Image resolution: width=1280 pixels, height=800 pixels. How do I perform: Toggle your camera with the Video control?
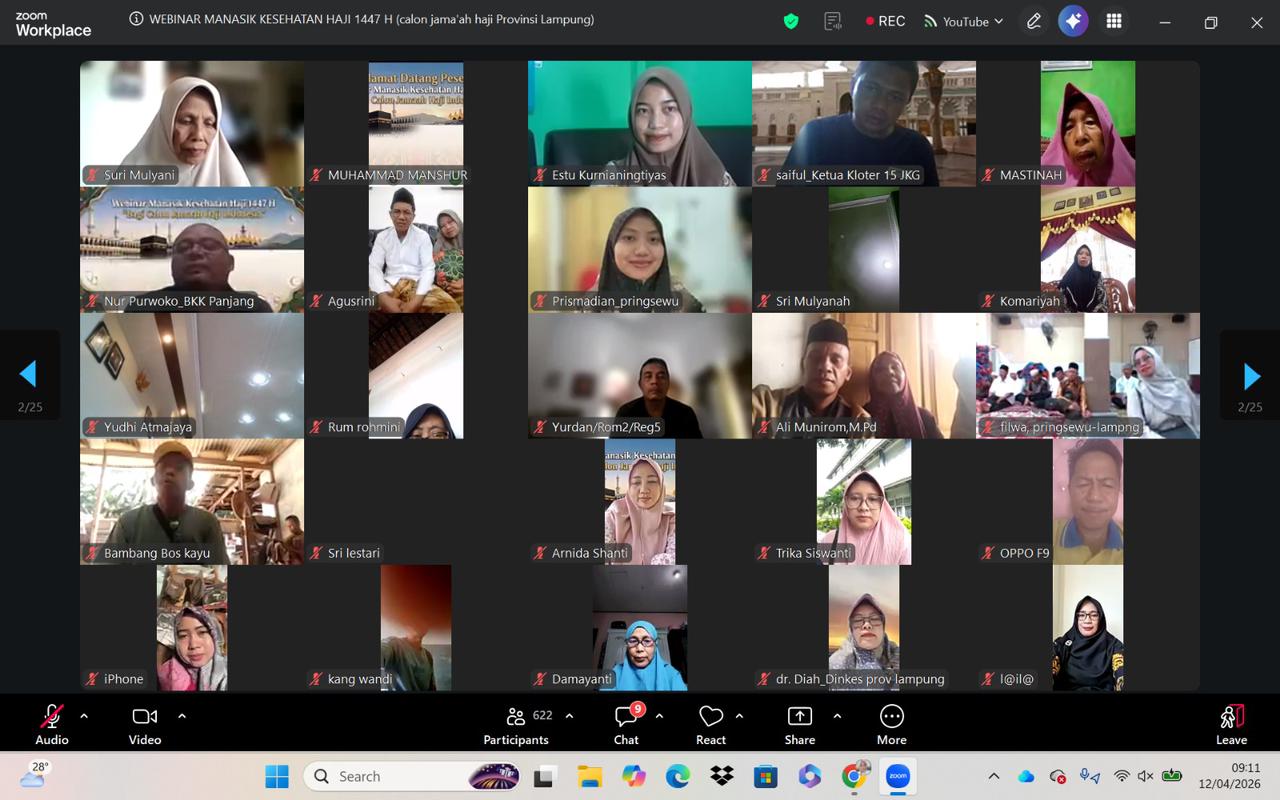click(144, 715)
